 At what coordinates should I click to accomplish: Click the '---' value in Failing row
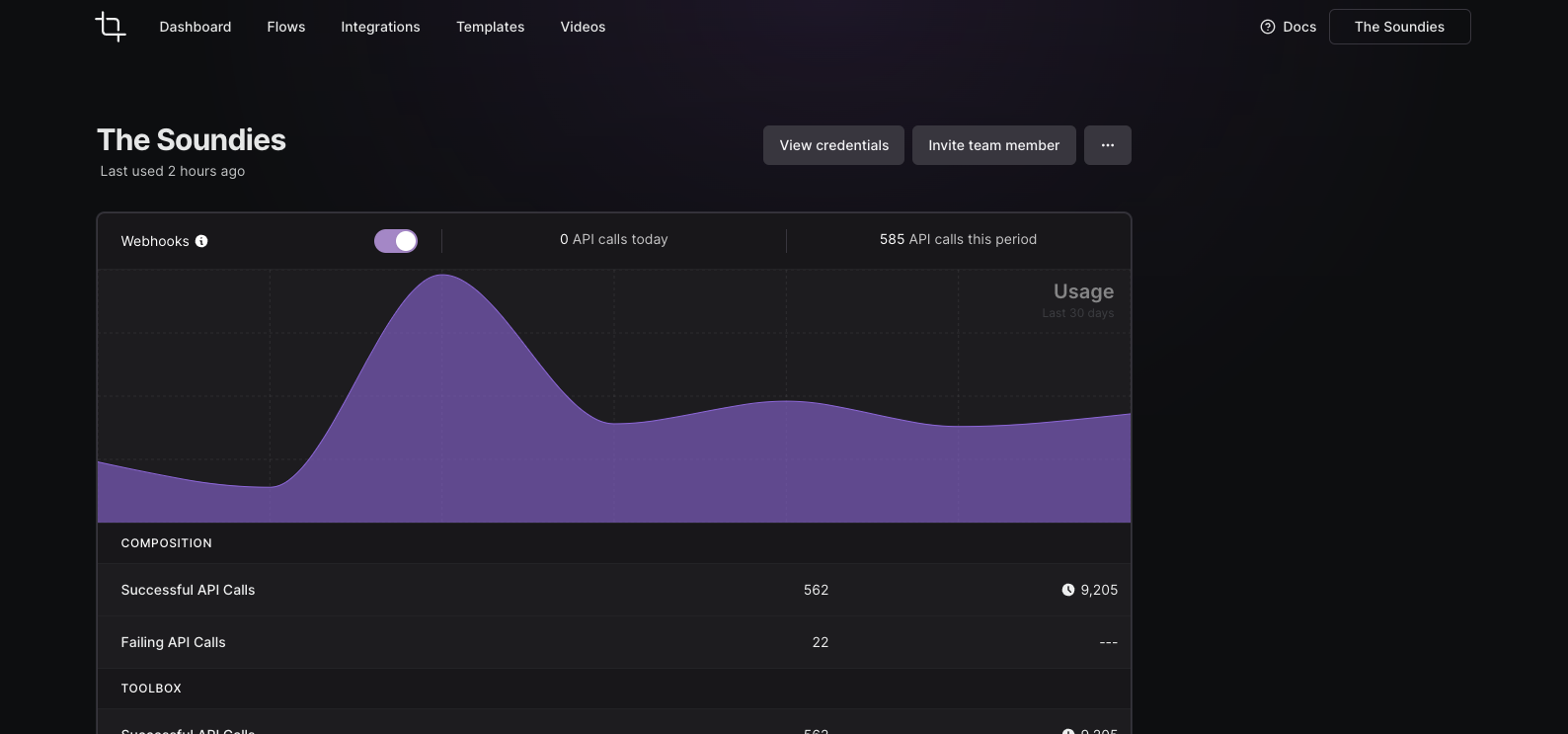click(x=1109, y=642)
